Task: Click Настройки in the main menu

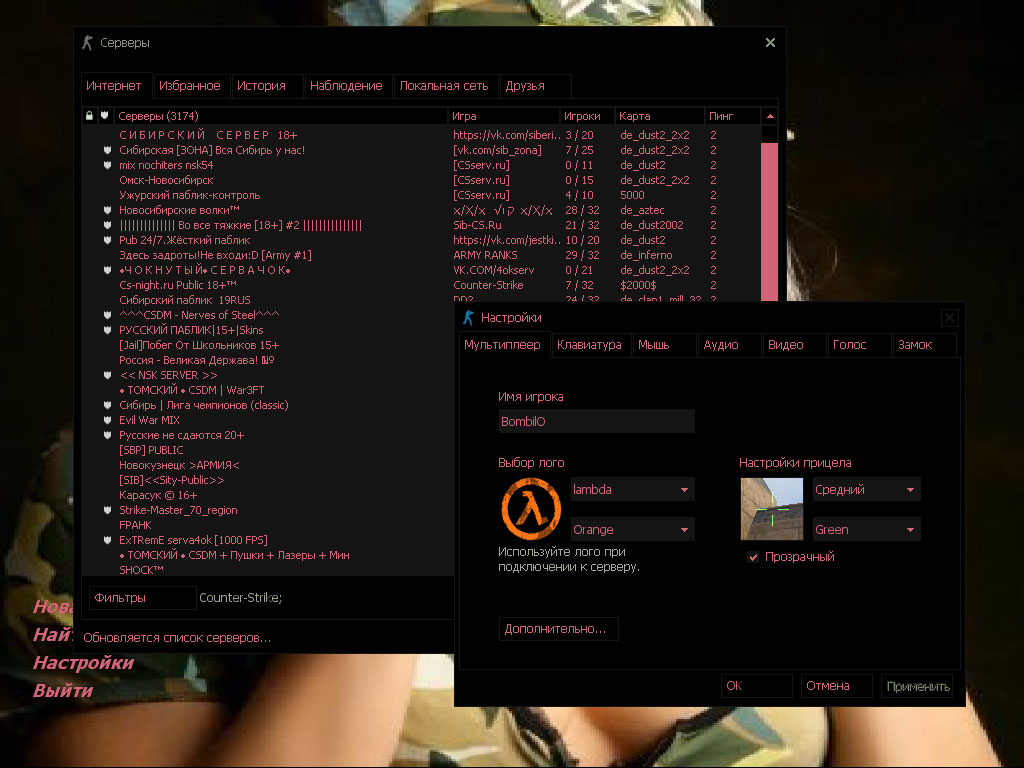Action: [84, 663]
